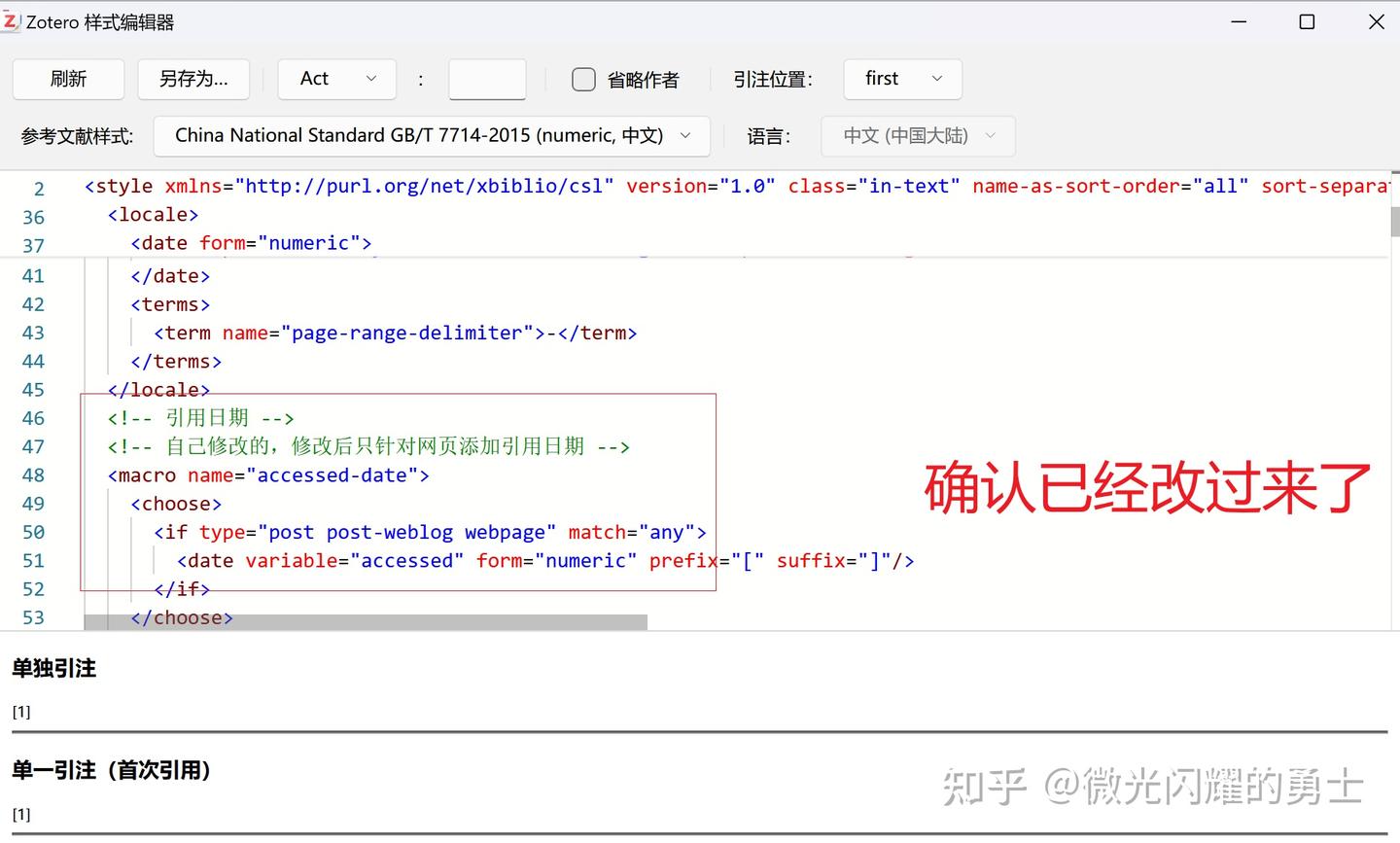
Task: Click the sticky date form="numeric" line
Action: [x=251, y=242]
